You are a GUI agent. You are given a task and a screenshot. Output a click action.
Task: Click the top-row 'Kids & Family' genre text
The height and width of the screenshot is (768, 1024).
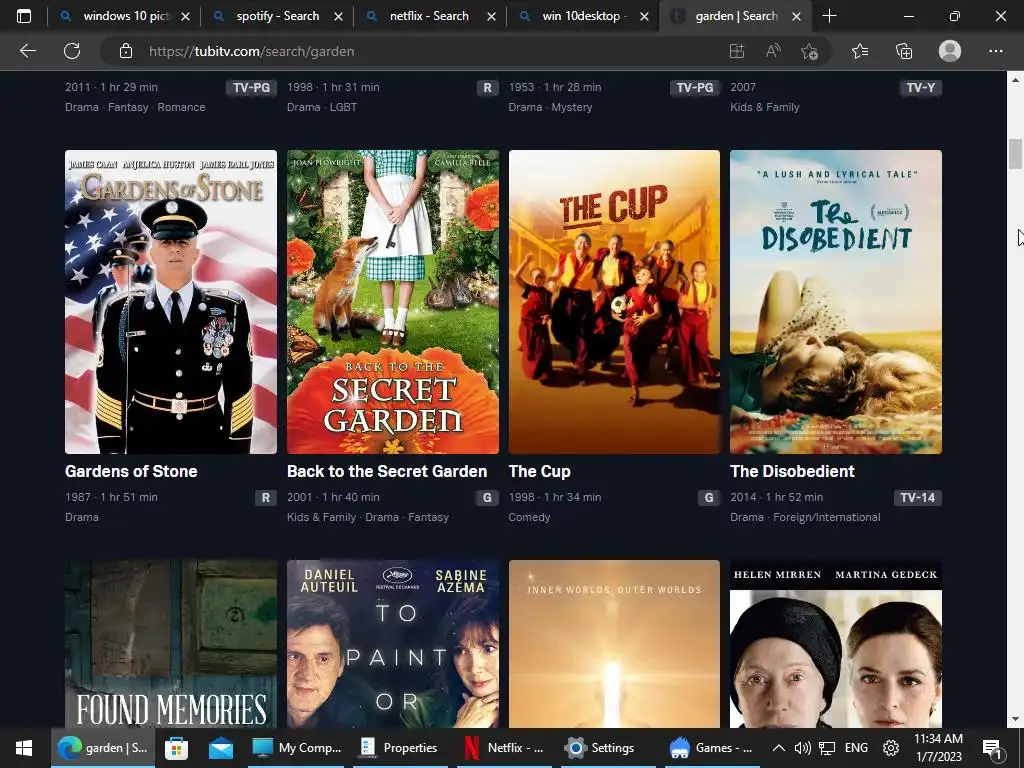pos(765,107)
